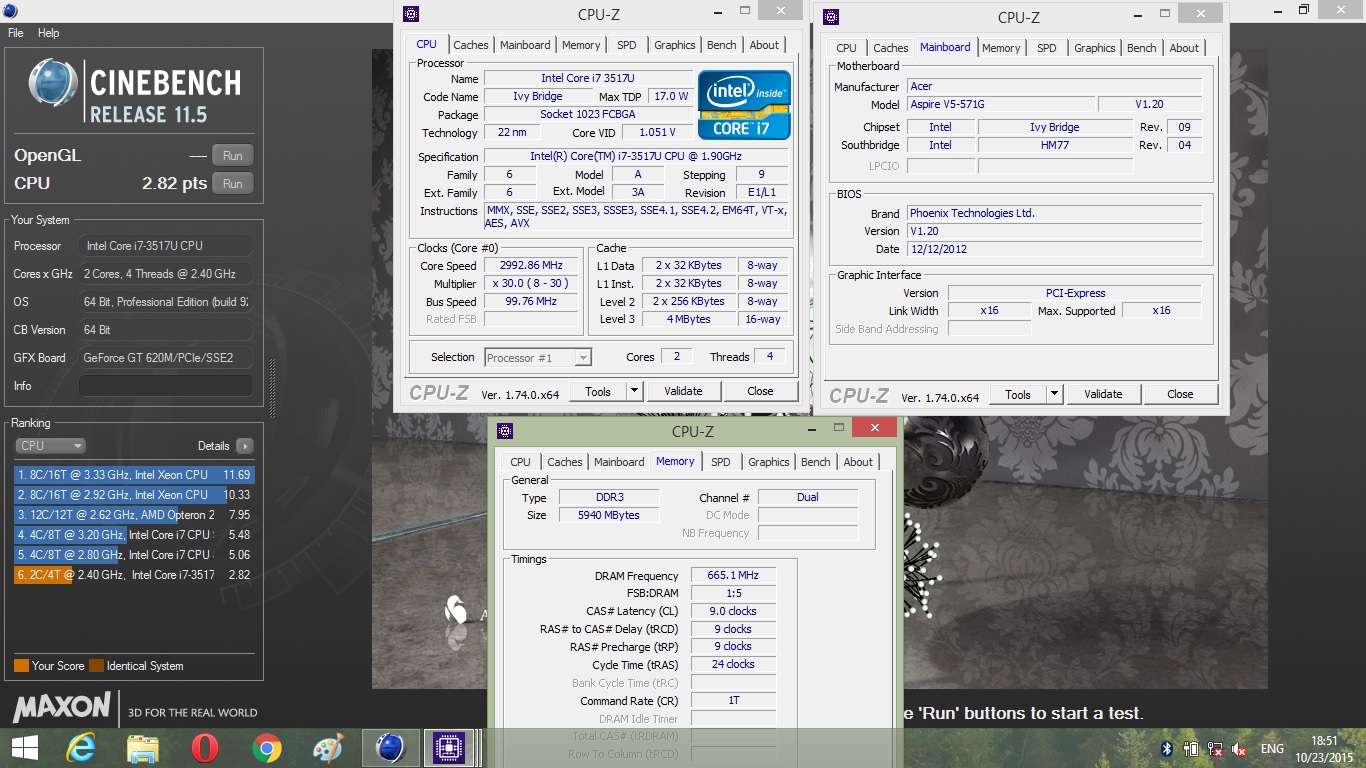Image resolution: width=1366 pixels, height=768 pixels.
Task: Select ranking row 8C/16T @ 3.33 GHz
Action: click(x=134, y=475)
